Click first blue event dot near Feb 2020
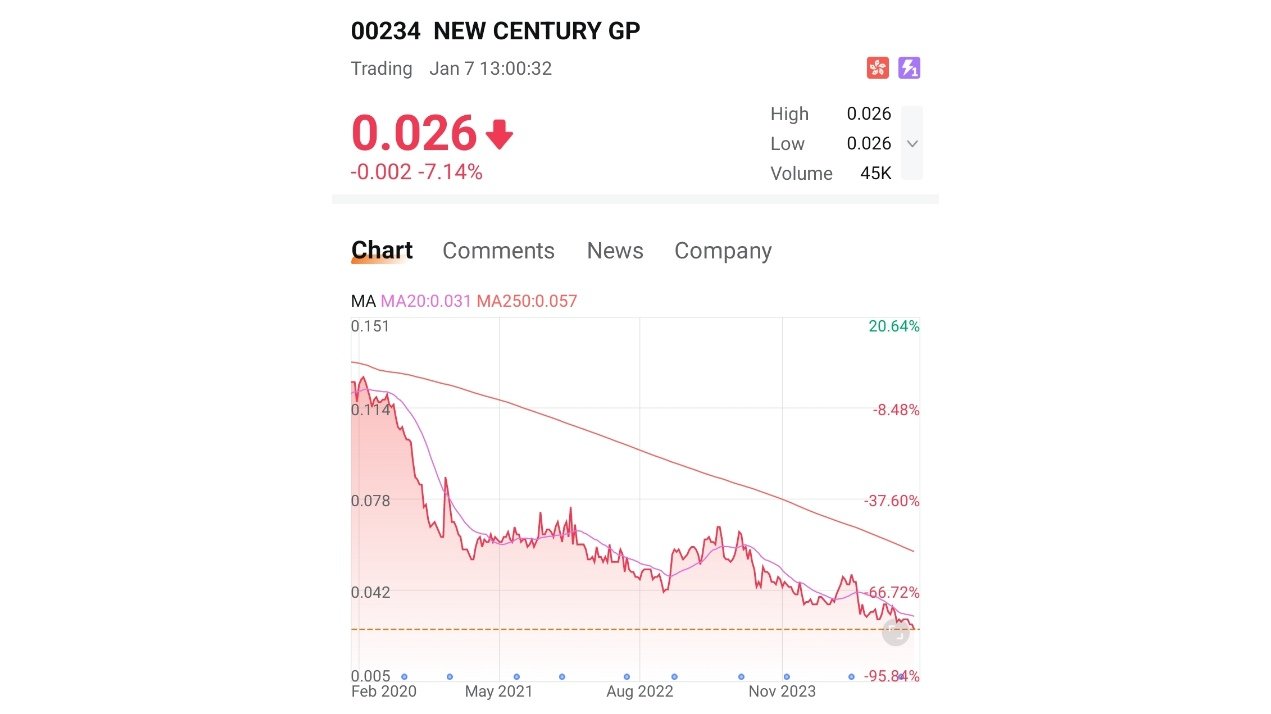The image size is (1271, 714). 404,677
